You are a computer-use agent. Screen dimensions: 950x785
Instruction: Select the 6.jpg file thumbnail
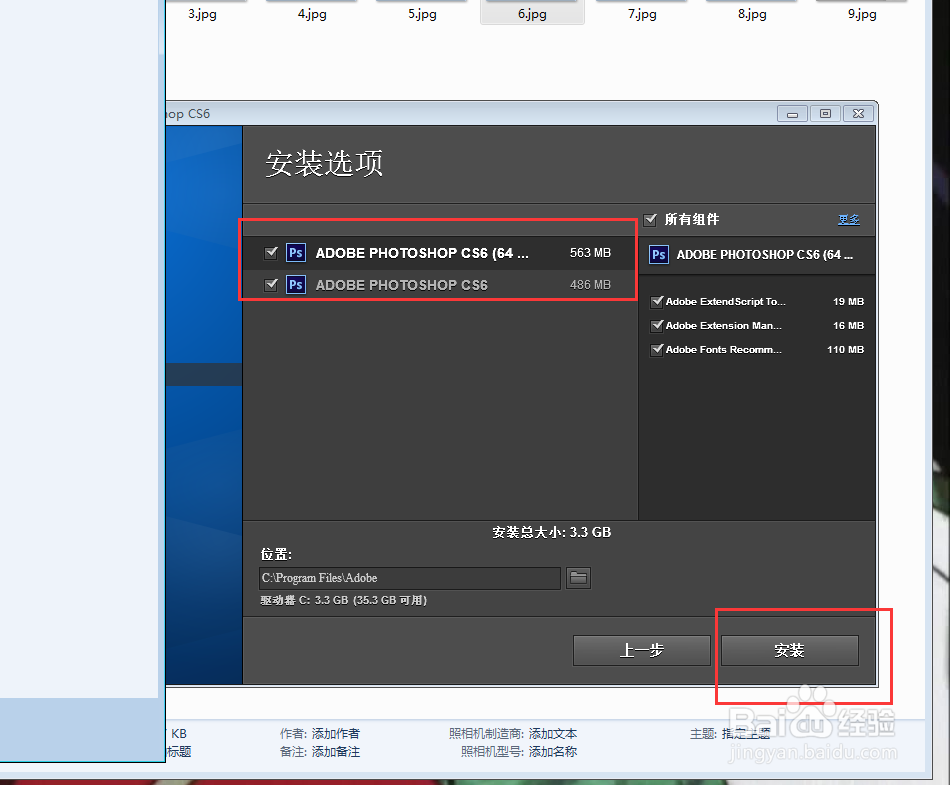pyautogui.click(x=531, y=14)
